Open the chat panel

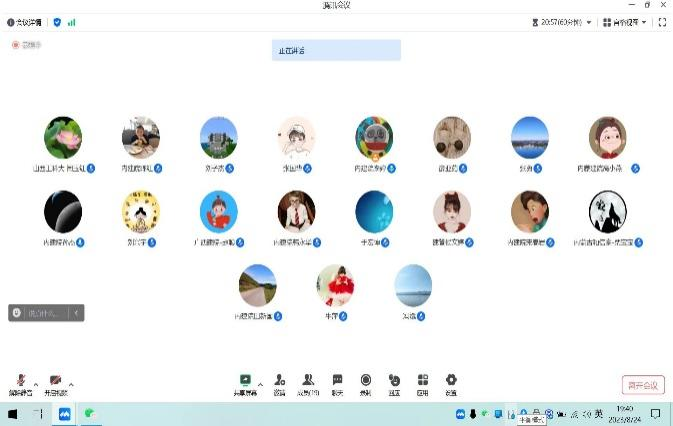pos(338,381)
